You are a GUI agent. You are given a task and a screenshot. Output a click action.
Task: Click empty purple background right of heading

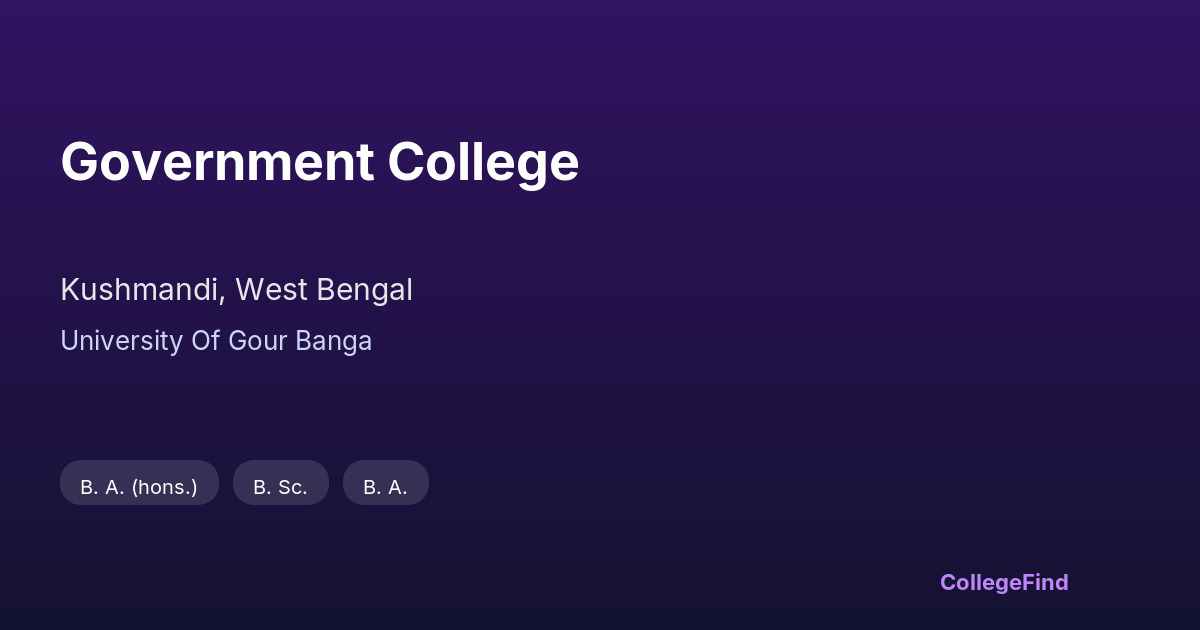coord(850,162)
